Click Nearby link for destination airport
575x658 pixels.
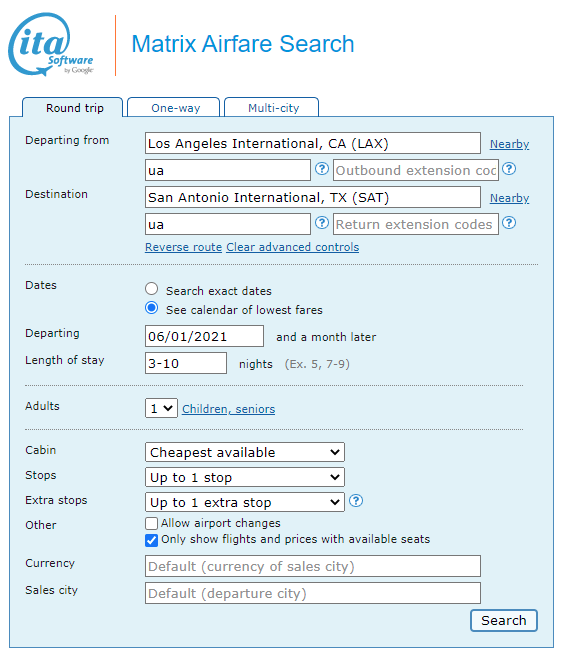[509, 198]
